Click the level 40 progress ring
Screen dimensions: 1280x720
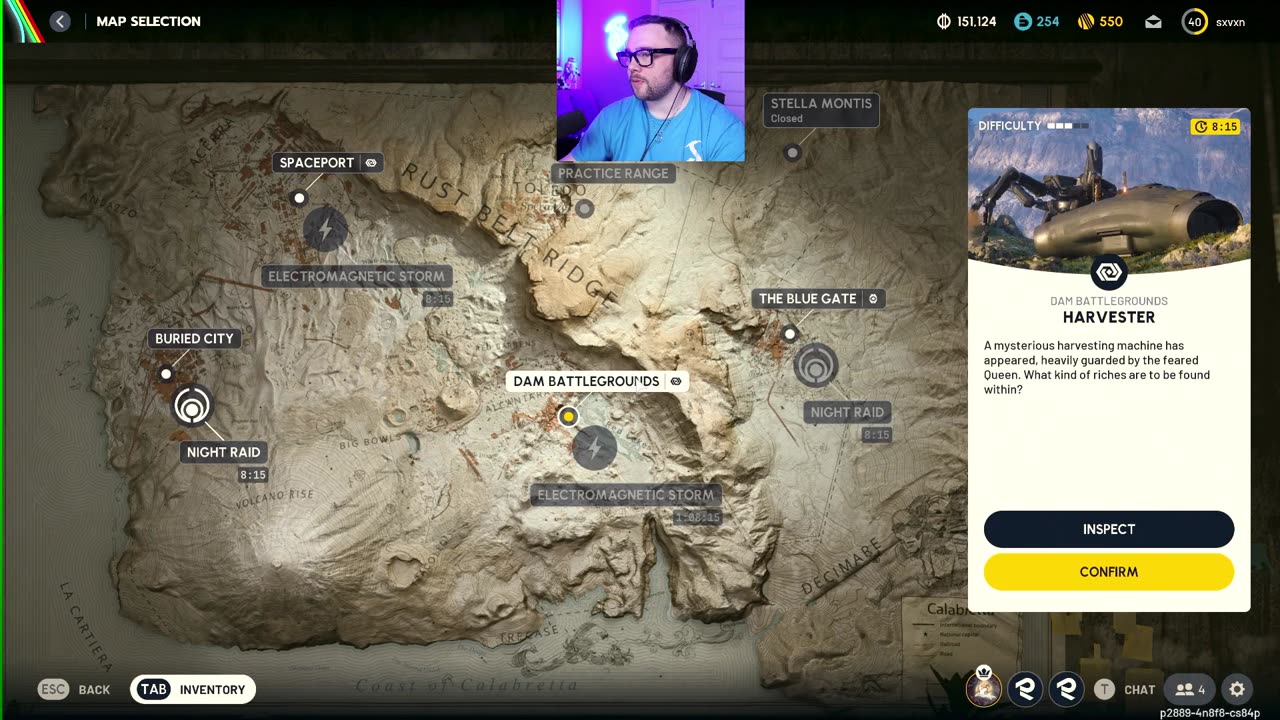pyautogui.click(x=1195, y=21)
